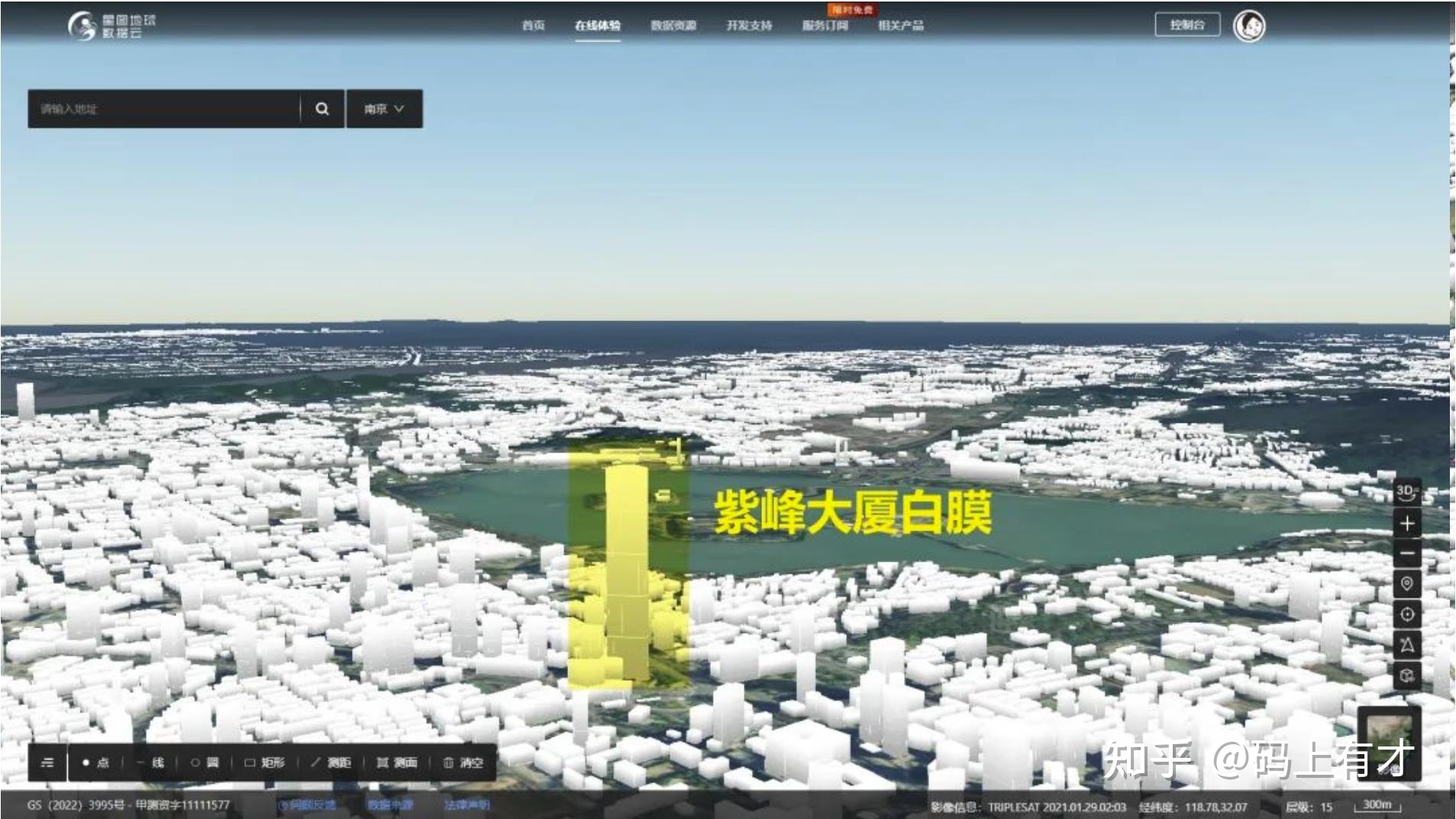Click the basemap thumbnail switcher
1456x819 pixels.
click(1388, 733)
